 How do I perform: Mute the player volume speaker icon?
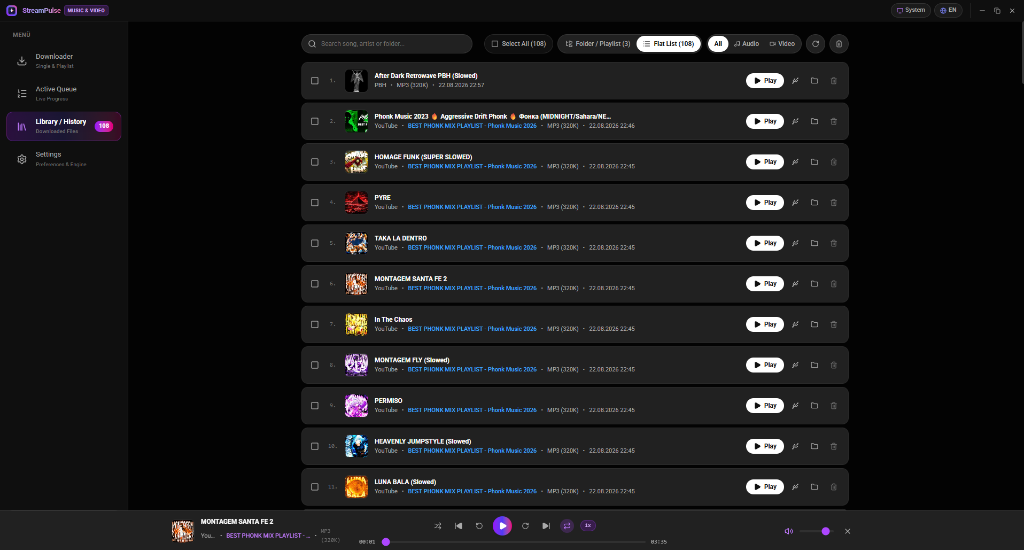pos(789,531)
